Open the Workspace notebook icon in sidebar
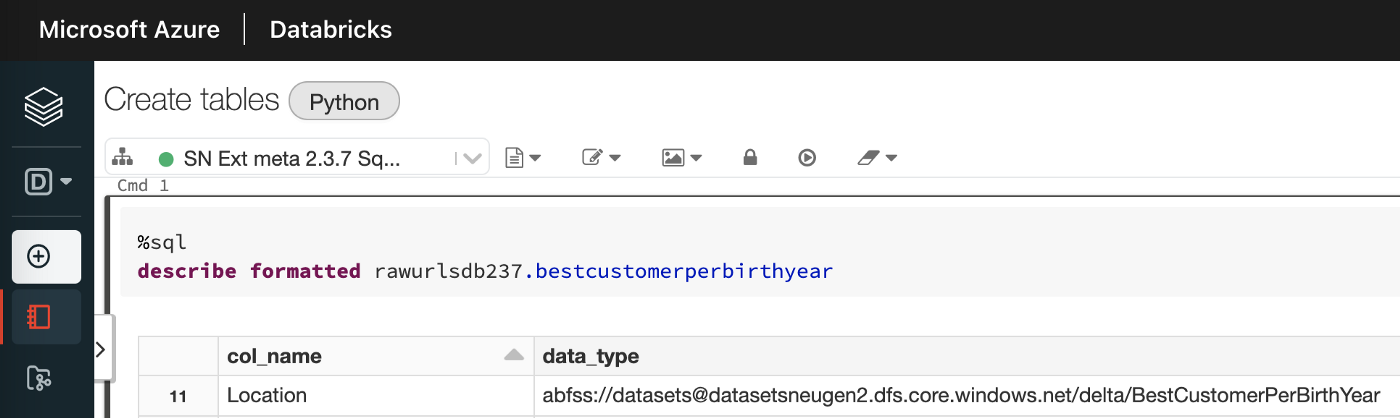Screen dimensions: 1400x418 (40, 318)
